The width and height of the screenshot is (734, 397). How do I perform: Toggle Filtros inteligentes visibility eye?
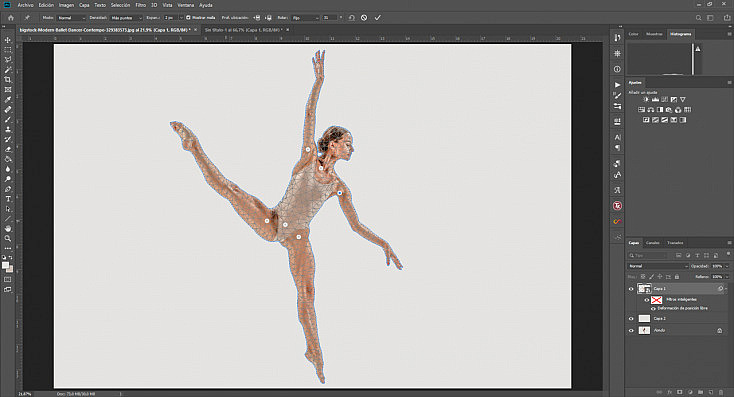coord(647,300)
